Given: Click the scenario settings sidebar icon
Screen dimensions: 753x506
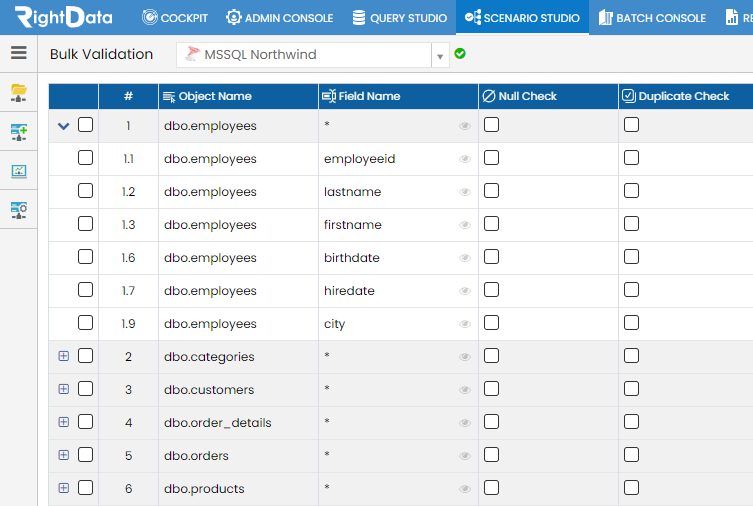Looking at the screenshot, I should (x=19, y=210).
